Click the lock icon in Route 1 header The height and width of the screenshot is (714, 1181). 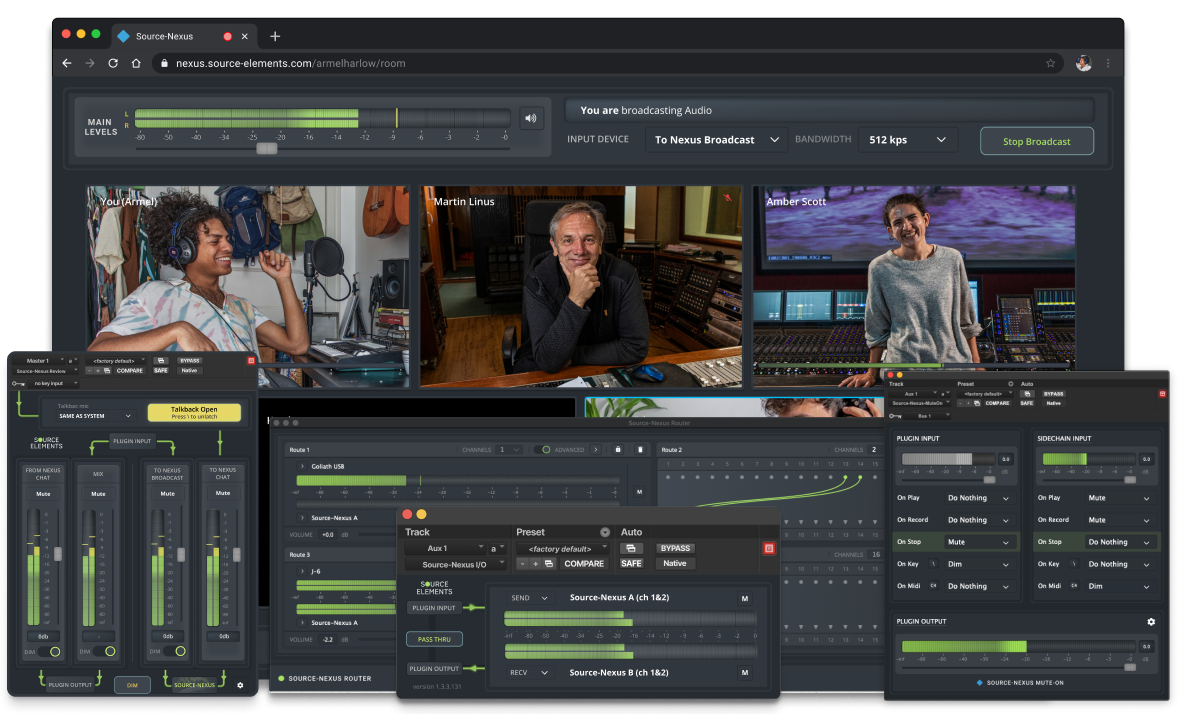pyautogui.click(x=618, y=450)
